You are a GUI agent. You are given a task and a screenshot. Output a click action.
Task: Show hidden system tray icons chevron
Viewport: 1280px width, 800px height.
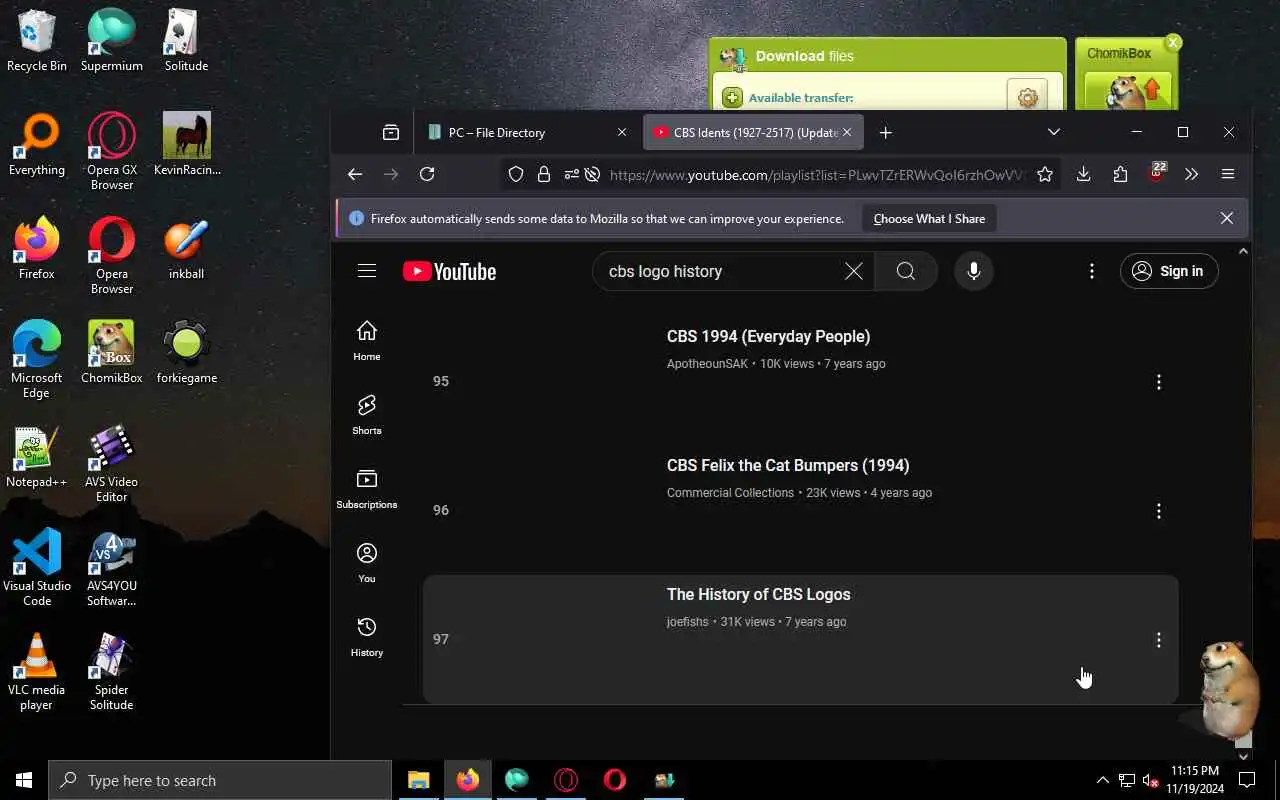[x=1102, y=780]
